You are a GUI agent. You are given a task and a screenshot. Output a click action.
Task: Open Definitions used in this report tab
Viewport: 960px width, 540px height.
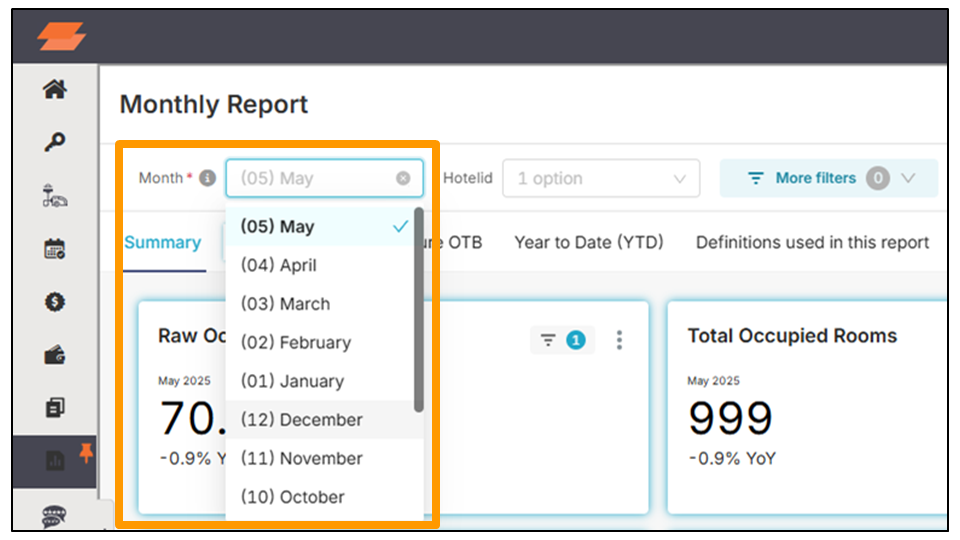(812, 242)
